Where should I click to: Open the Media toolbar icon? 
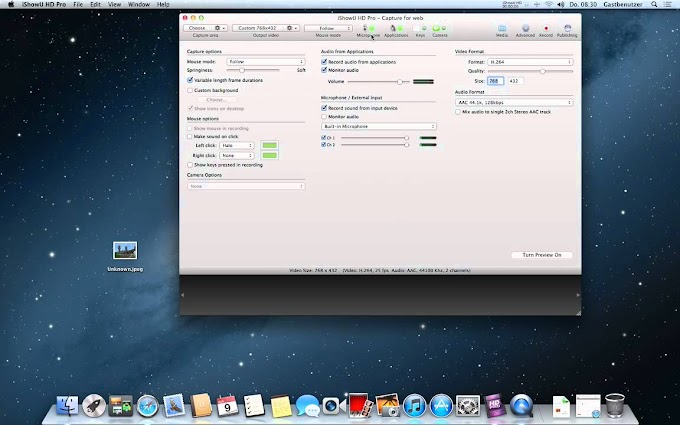(x=502, y=29)
